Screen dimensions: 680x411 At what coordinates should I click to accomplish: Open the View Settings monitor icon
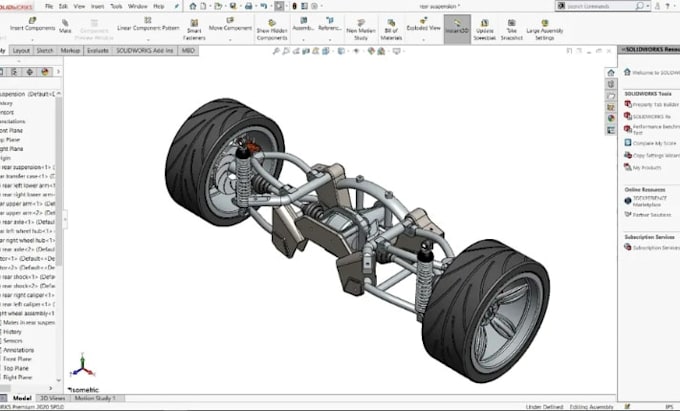396,51
